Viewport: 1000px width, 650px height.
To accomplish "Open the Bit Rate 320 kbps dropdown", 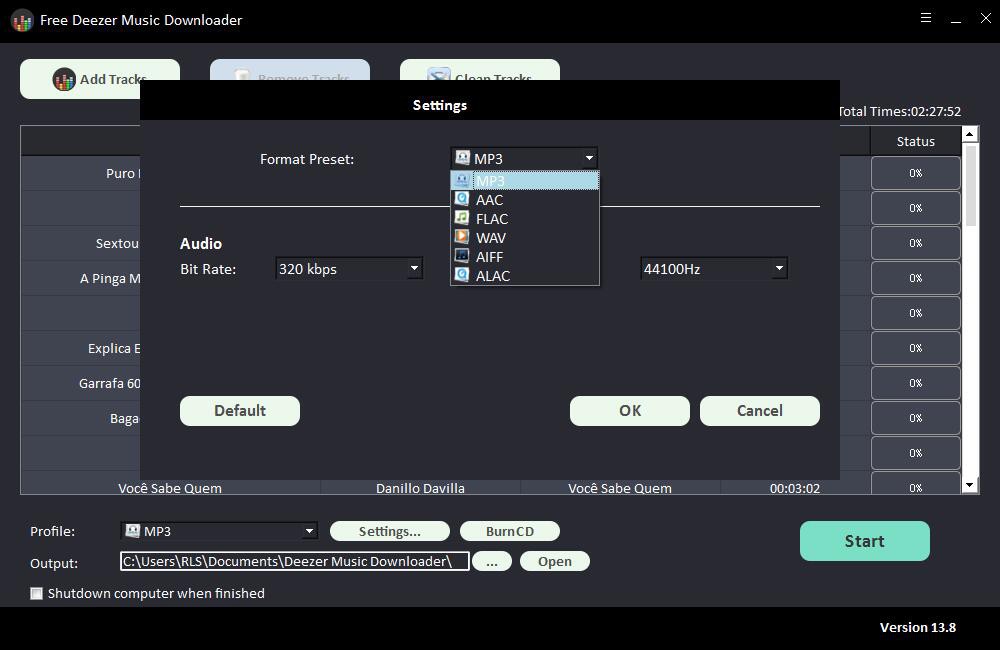I will pyautogui.click(x=349, y=269).
